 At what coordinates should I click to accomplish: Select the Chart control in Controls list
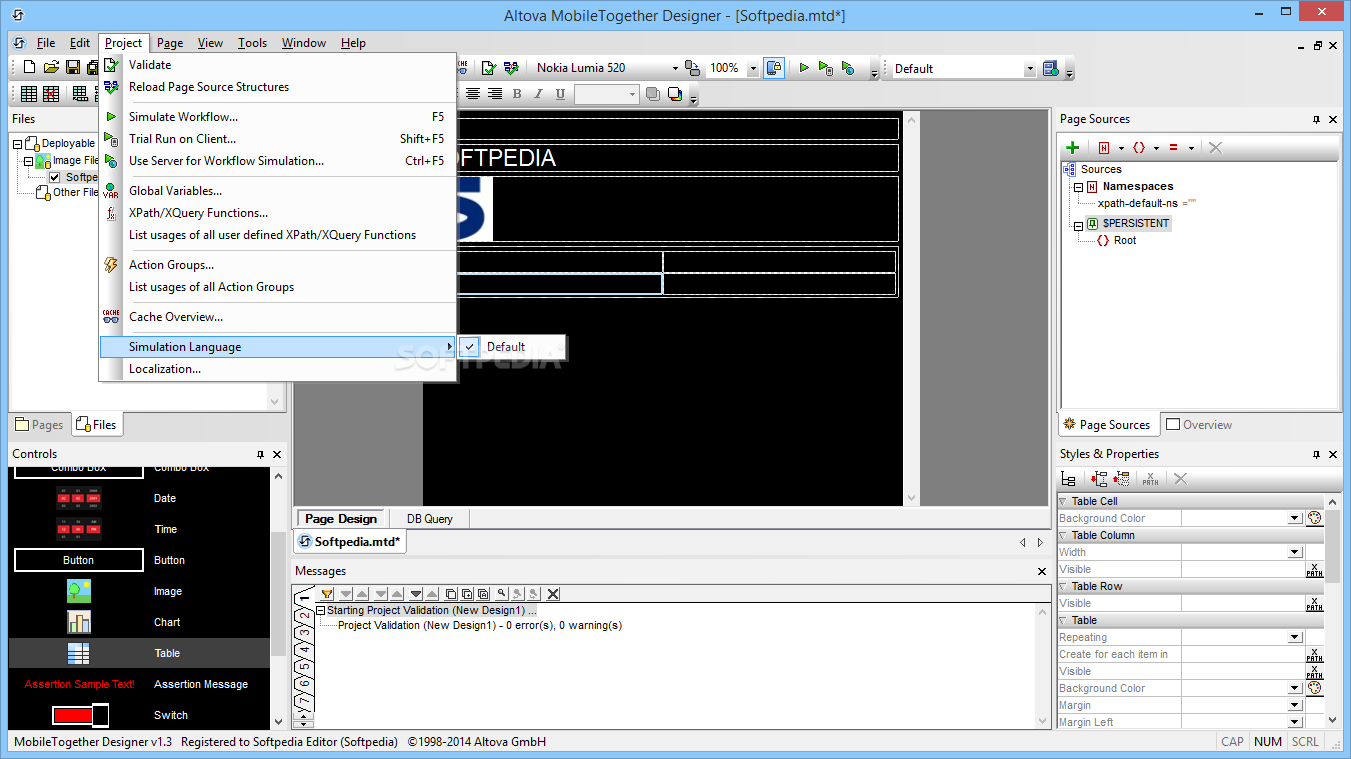click(x=139, y=622)
